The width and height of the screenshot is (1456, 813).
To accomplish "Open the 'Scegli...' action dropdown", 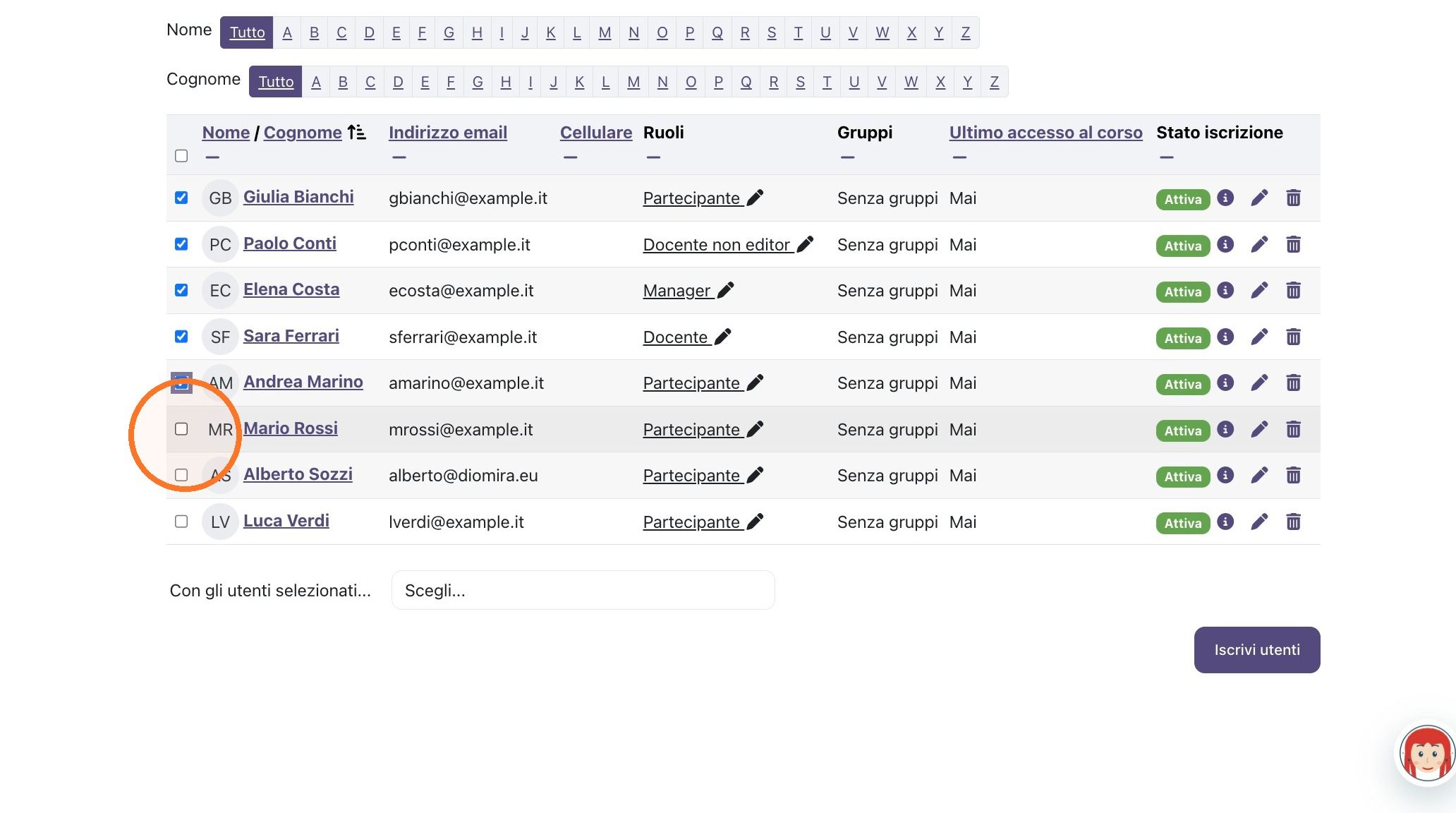I will pyautogui.click(x=583, y=590).
